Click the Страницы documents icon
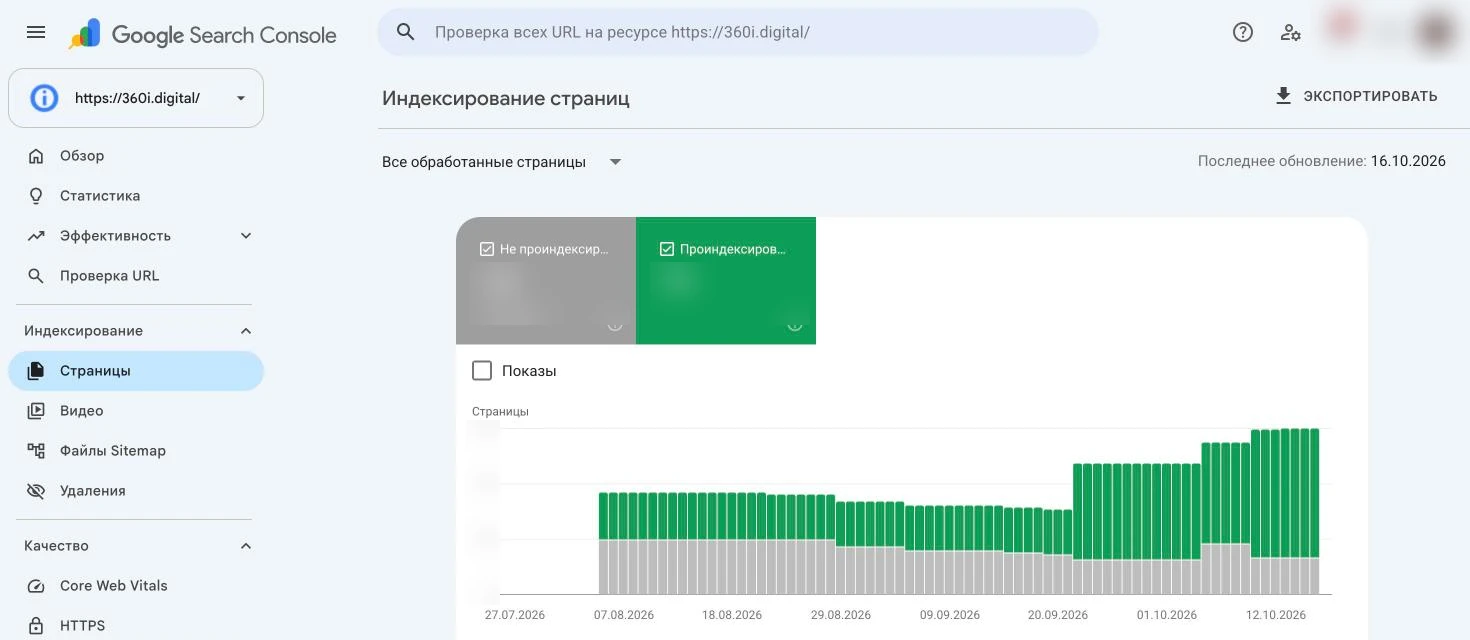Image resolution: width=1470 pixels, height=640 pixels. coord(36,371)
